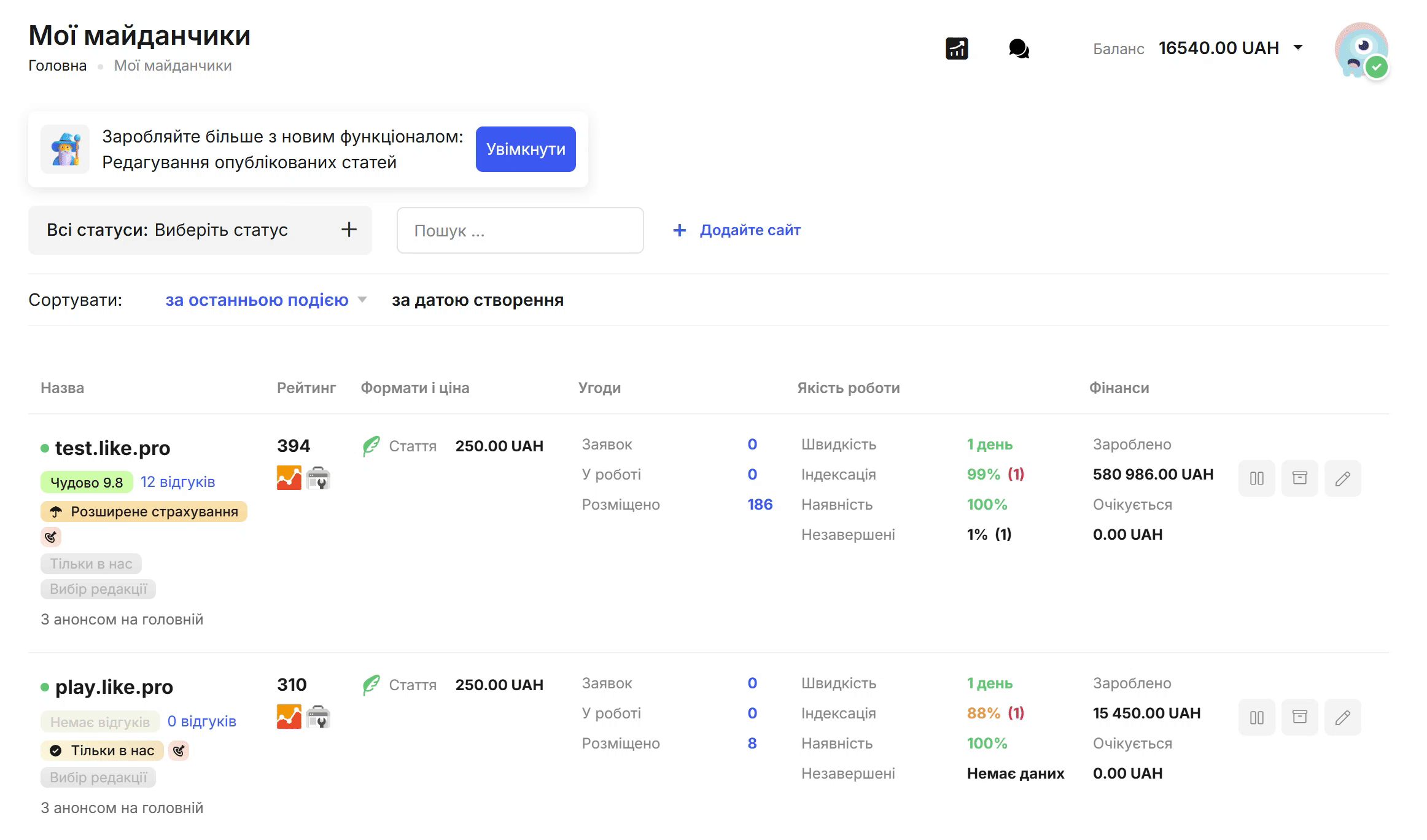Edit play.like.pro with pencil icon
This screenshot has width=1427, height=840.
click(x=1342, y=717)
